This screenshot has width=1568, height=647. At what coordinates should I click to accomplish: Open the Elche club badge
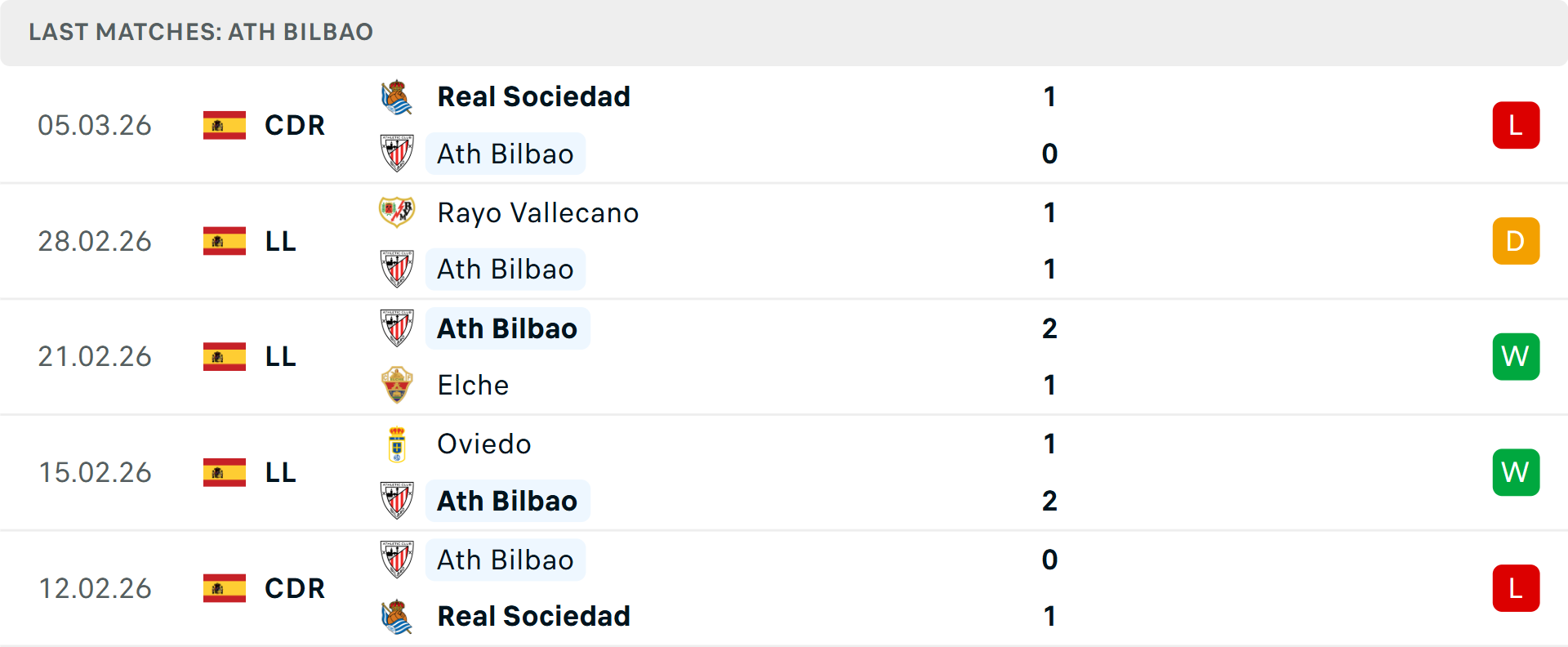[398, 385]
